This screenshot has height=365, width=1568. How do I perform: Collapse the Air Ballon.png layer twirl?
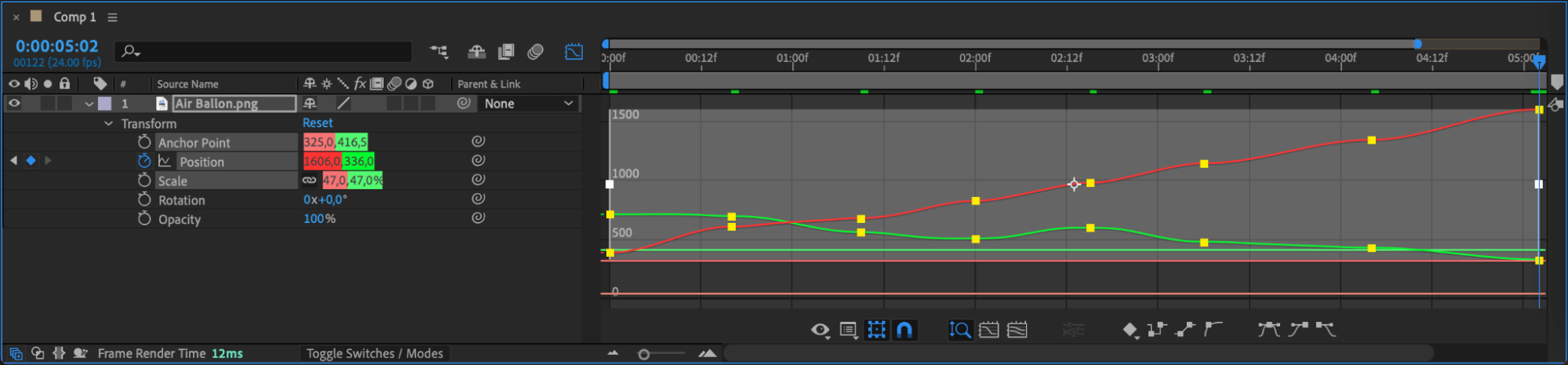click(x=89, y=104)
